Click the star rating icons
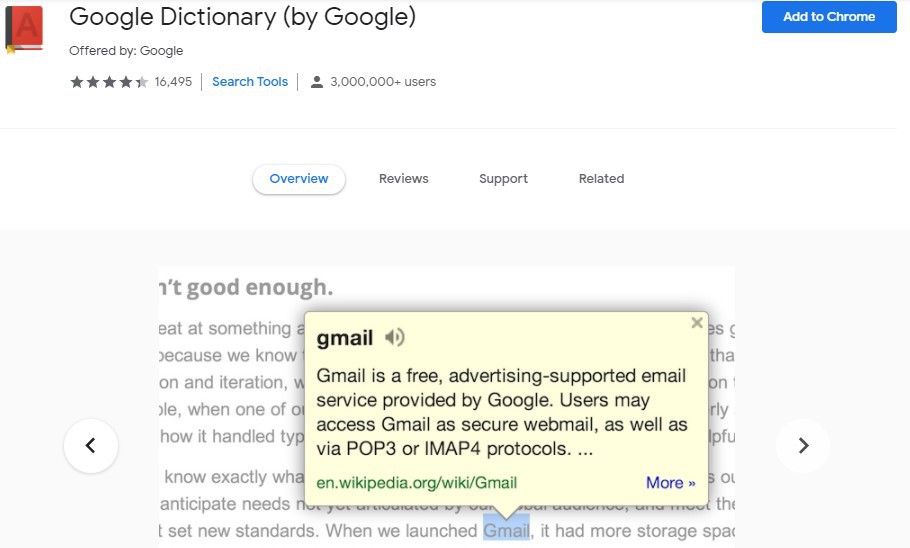This screenshot has height=548, width=910. 109,82
